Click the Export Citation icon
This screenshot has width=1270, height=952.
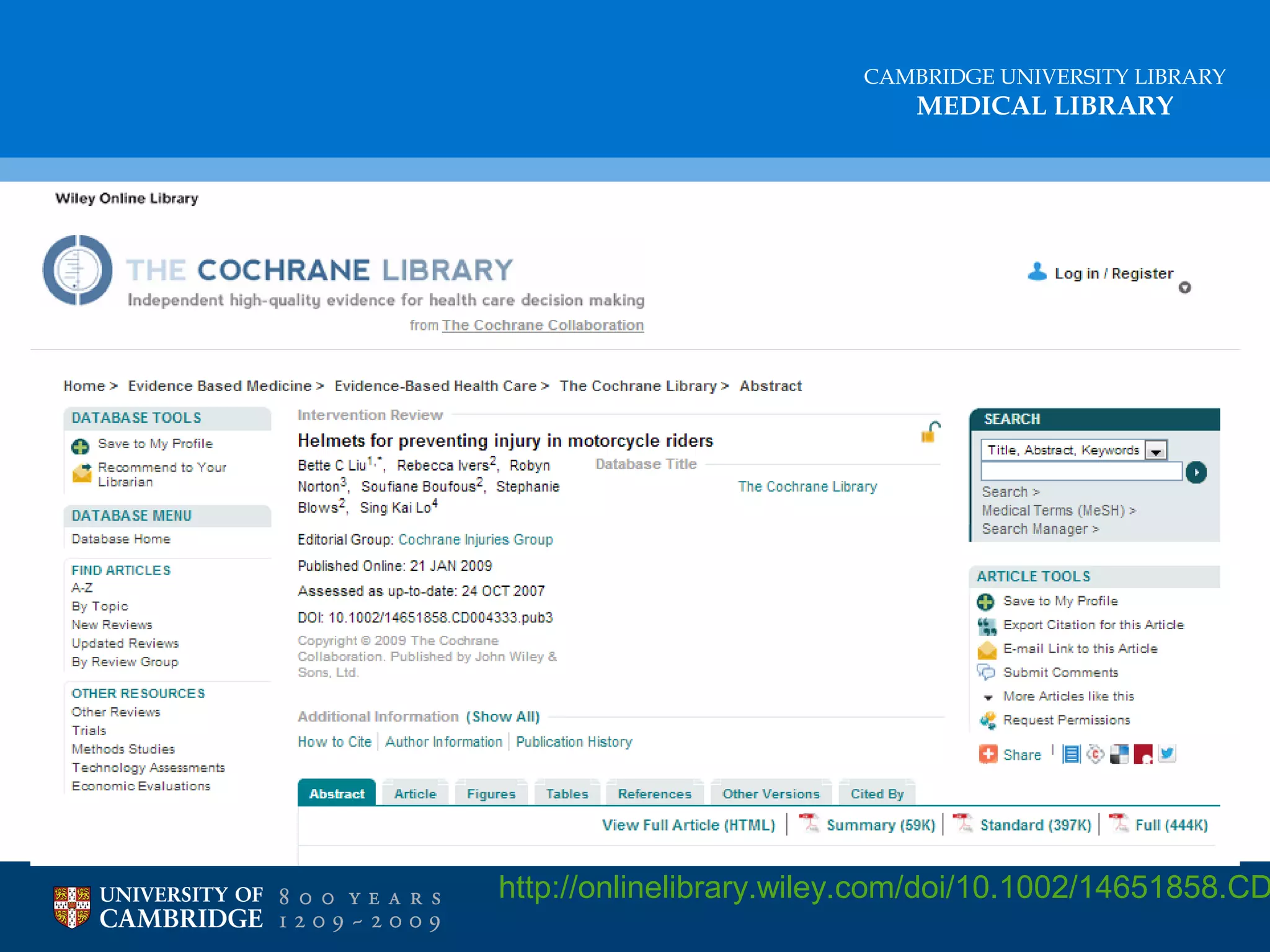[x=987, y=626]
